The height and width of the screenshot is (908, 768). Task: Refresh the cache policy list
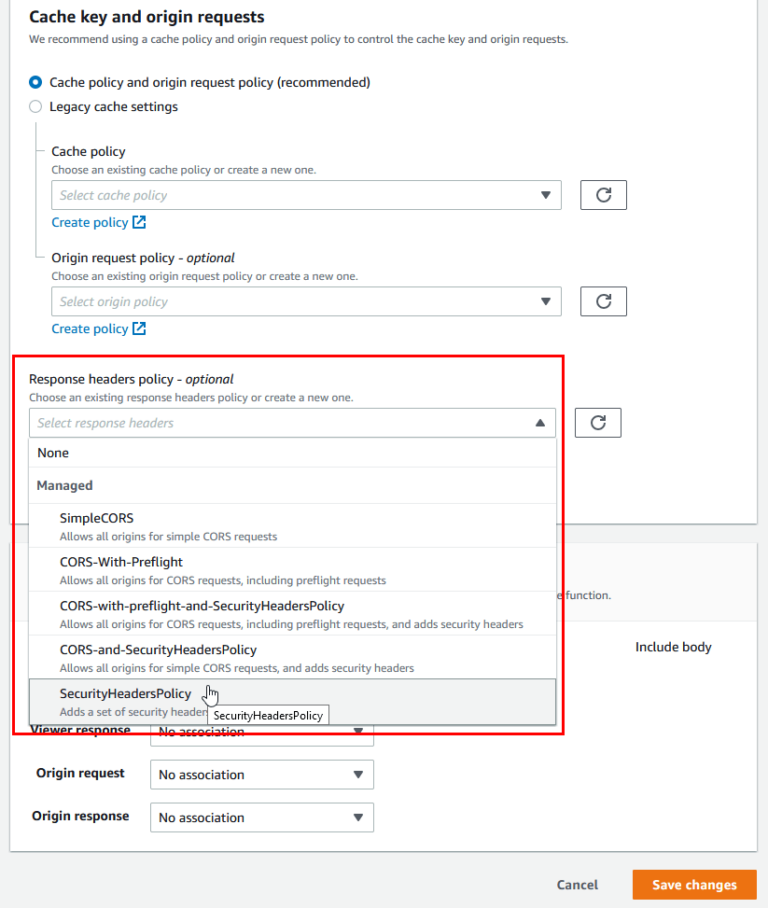[603, 194]
